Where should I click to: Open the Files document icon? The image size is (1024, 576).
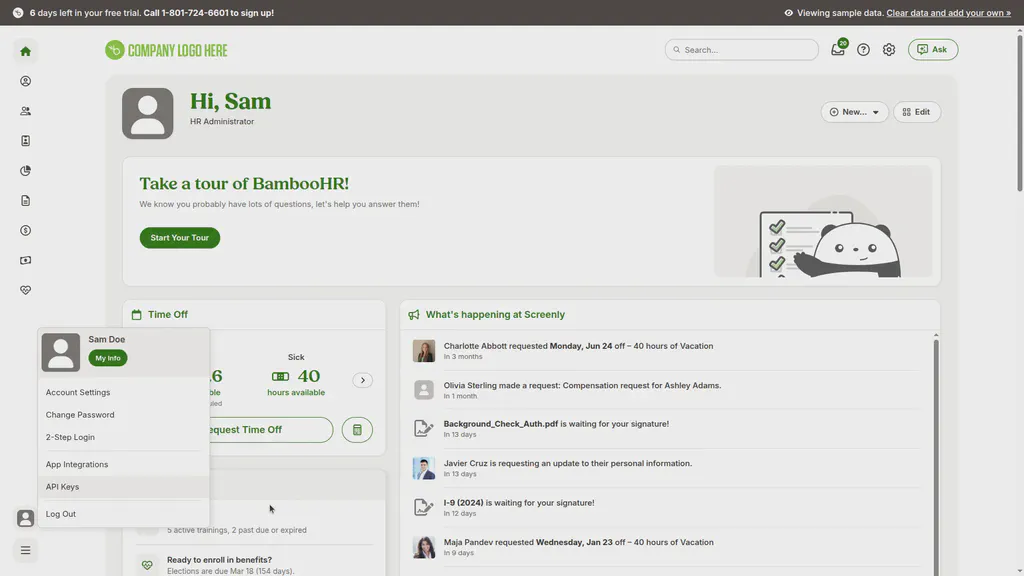[x=25, y=200]
